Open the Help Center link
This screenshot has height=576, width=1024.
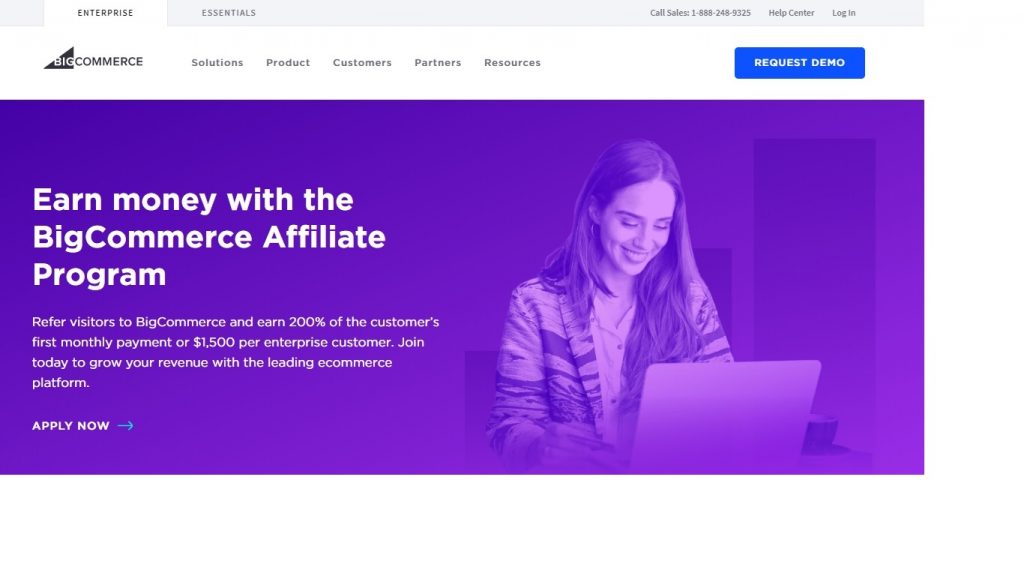coord(791,13)
